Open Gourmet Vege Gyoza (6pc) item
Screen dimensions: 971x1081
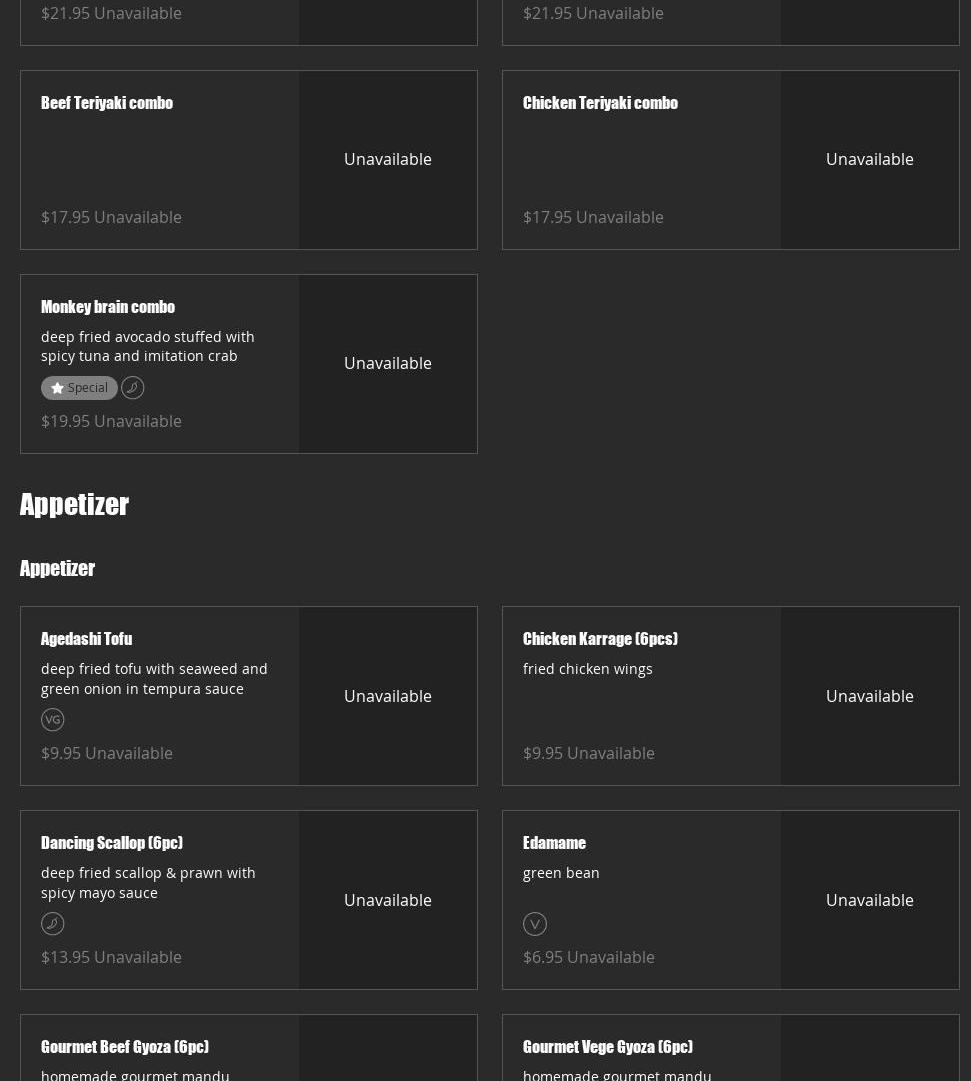(608, 1047)
